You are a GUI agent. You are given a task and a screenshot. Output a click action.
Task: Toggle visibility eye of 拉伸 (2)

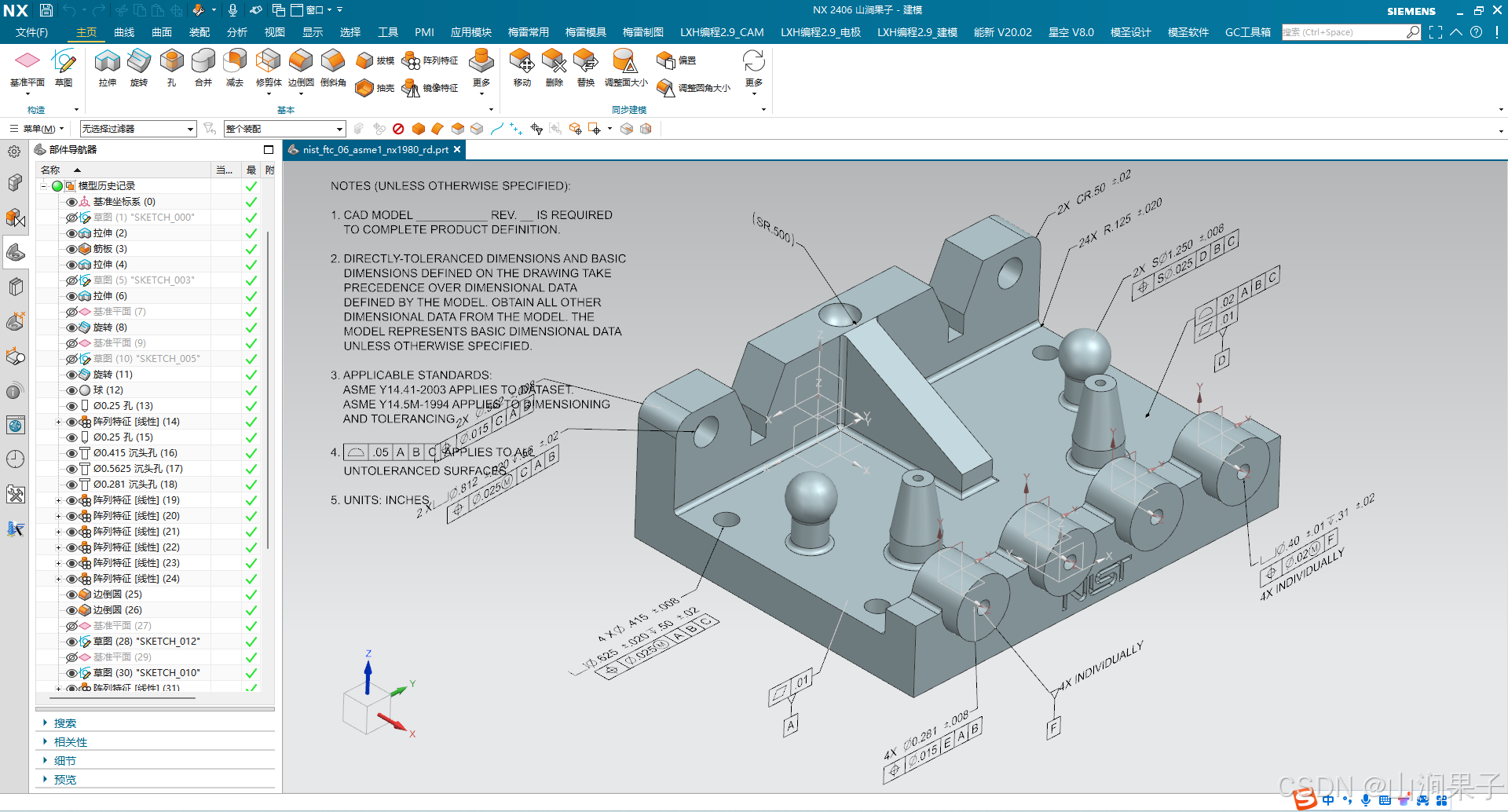(71, 233)
